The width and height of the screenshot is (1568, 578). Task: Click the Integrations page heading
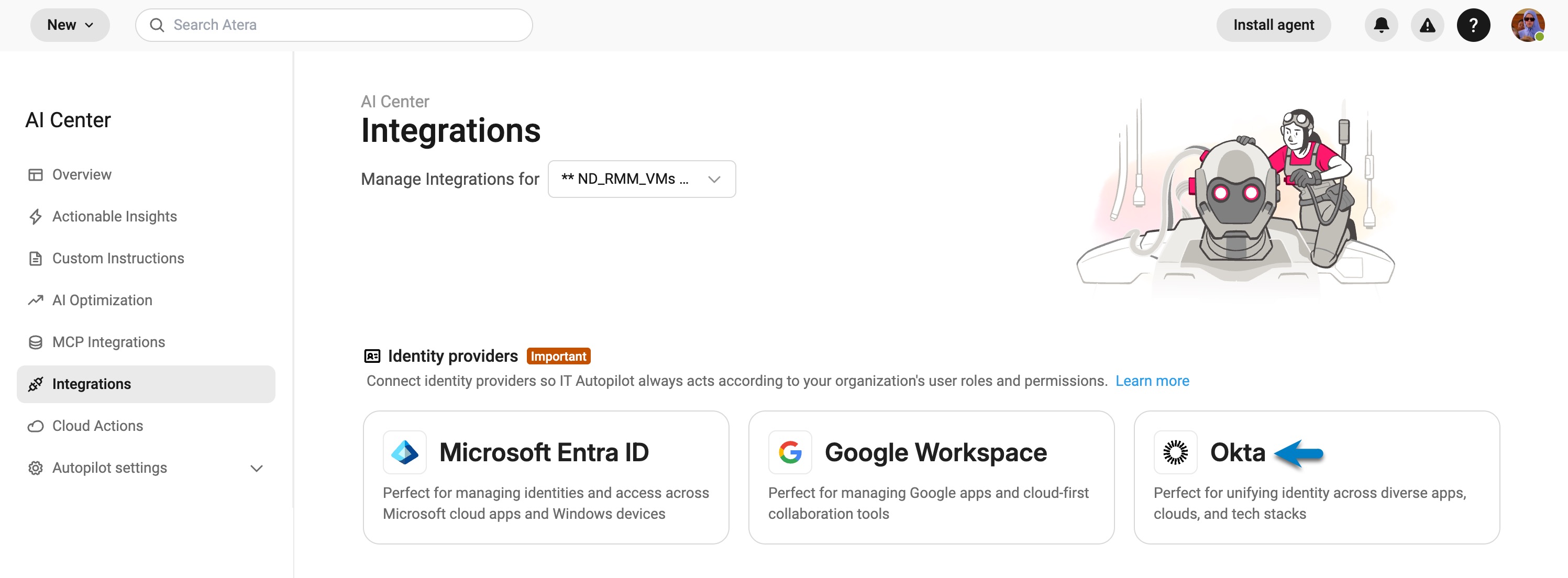[x=451, y=131]
